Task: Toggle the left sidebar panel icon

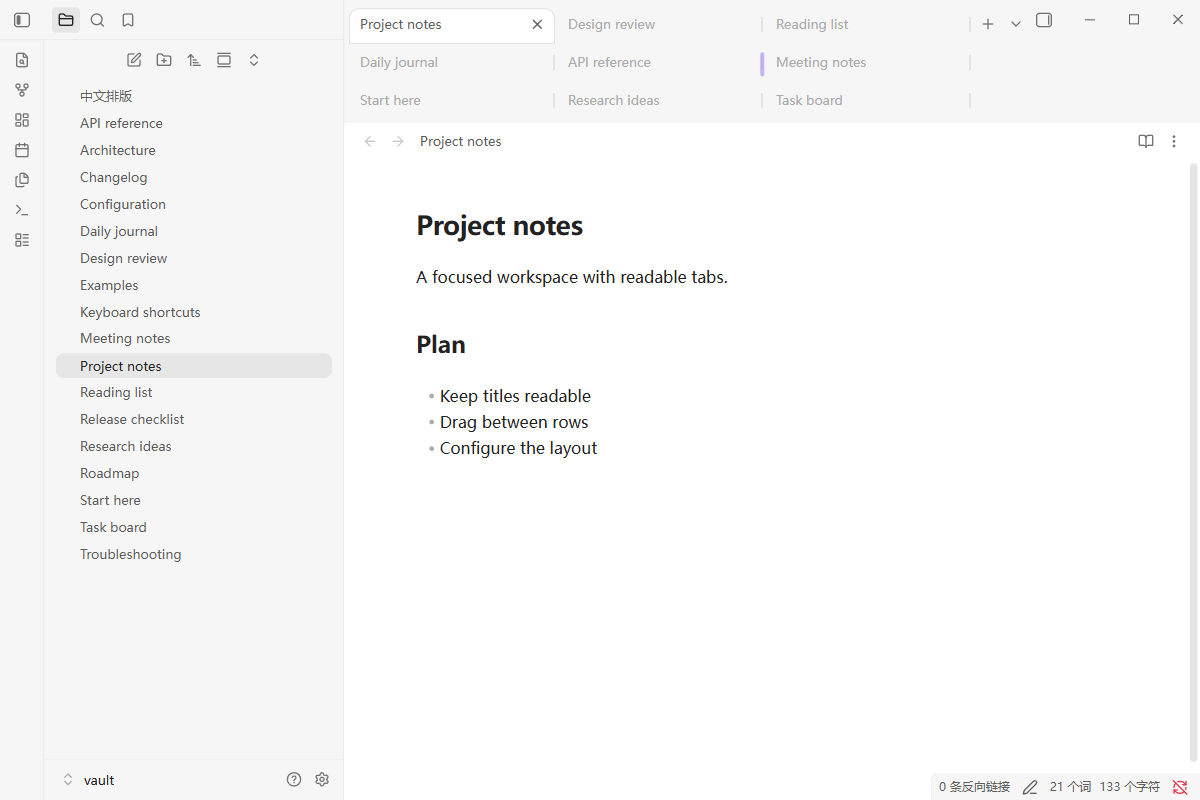Action: pos(22,20)
